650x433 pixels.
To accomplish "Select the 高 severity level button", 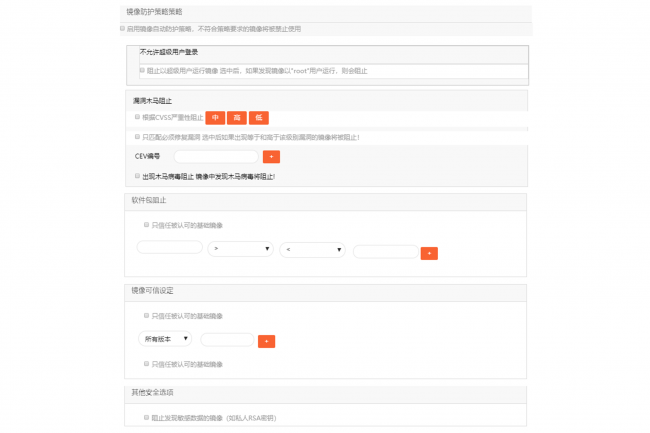I will 236,117.
